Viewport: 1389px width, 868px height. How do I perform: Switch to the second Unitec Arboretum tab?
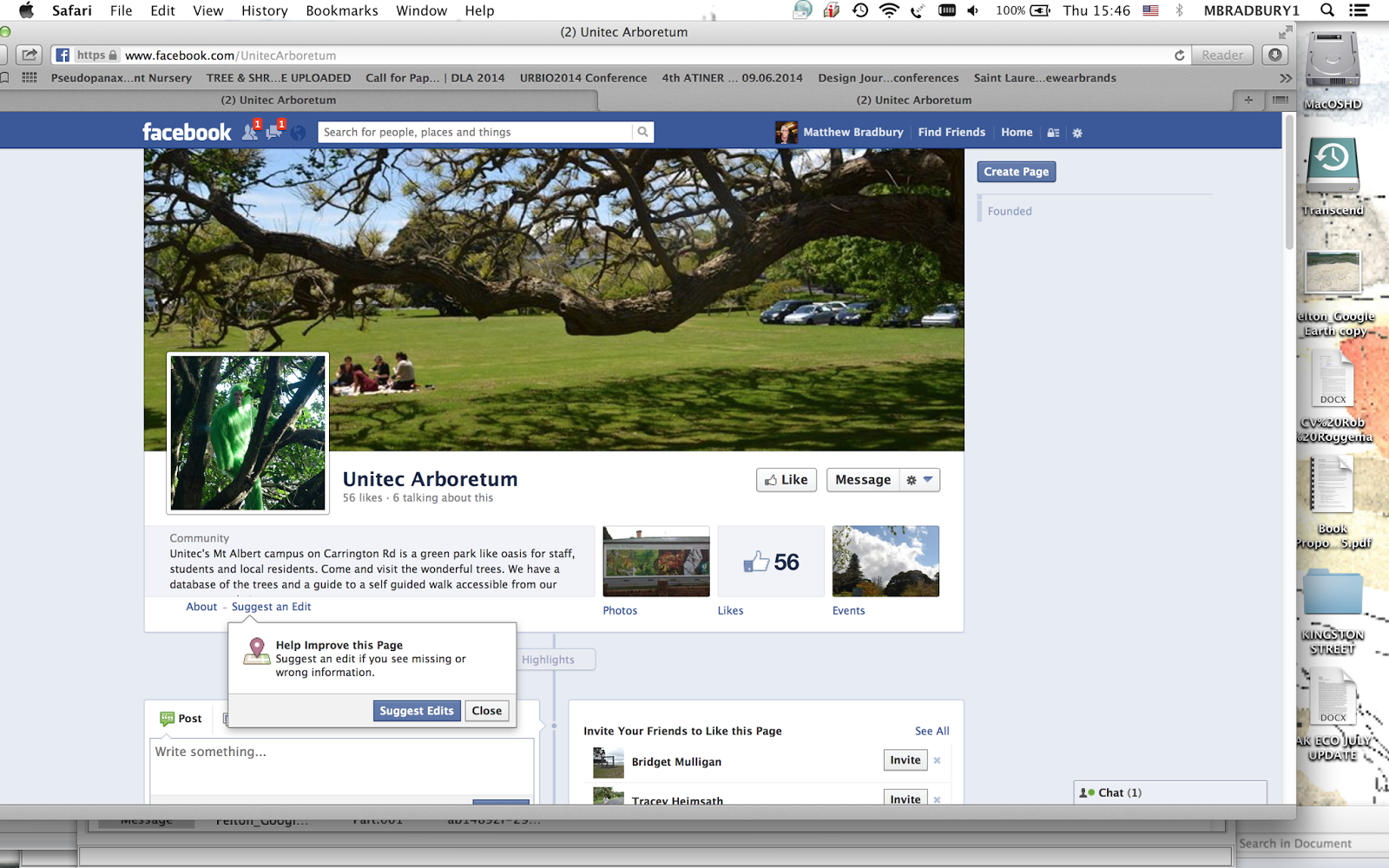(x=914, y=100)
